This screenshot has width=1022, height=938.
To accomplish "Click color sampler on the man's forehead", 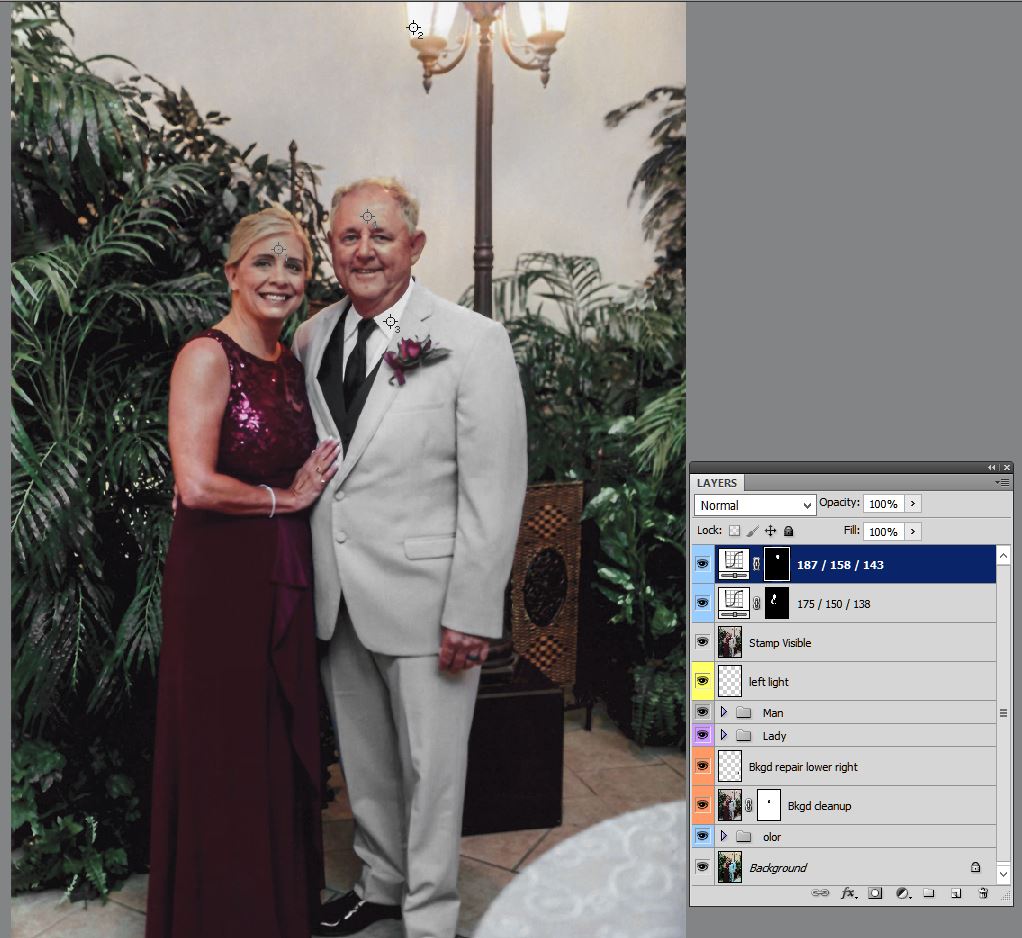I will coord(368,216).
